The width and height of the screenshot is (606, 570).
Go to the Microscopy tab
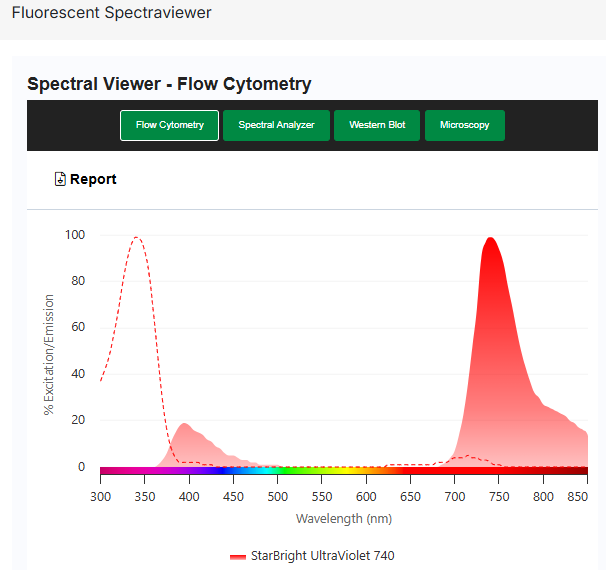point(465,125)
